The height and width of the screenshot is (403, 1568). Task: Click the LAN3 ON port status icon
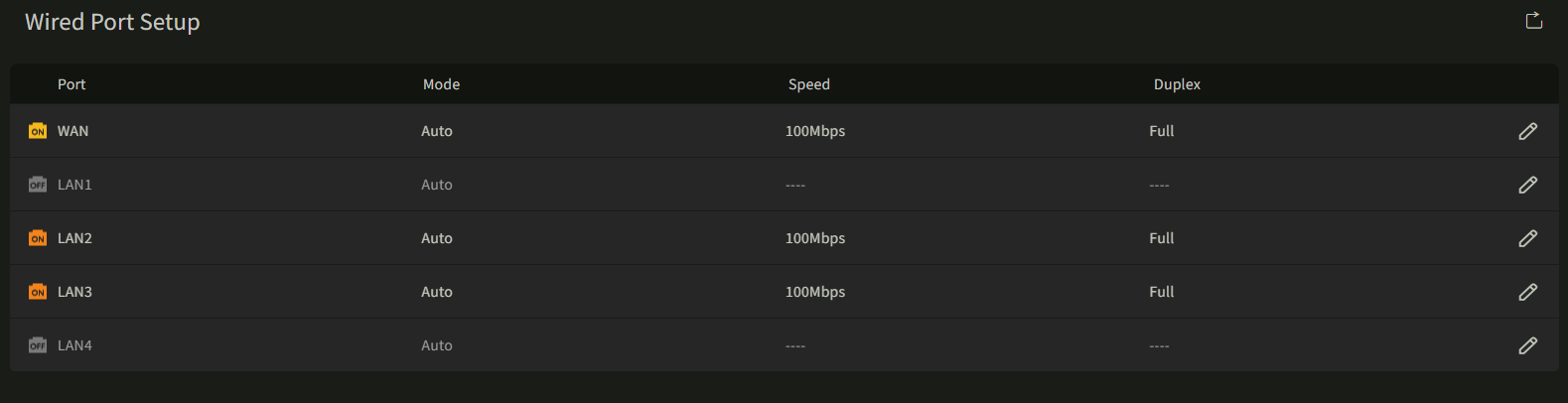click(38, 292)
